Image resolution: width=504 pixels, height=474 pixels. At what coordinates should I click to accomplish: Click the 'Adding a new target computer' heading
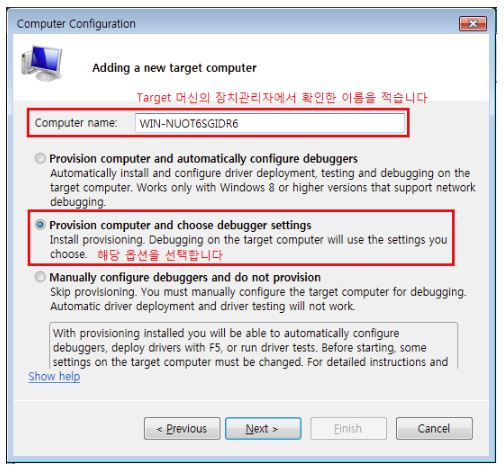pyautogui.click(x=174, y=68)
